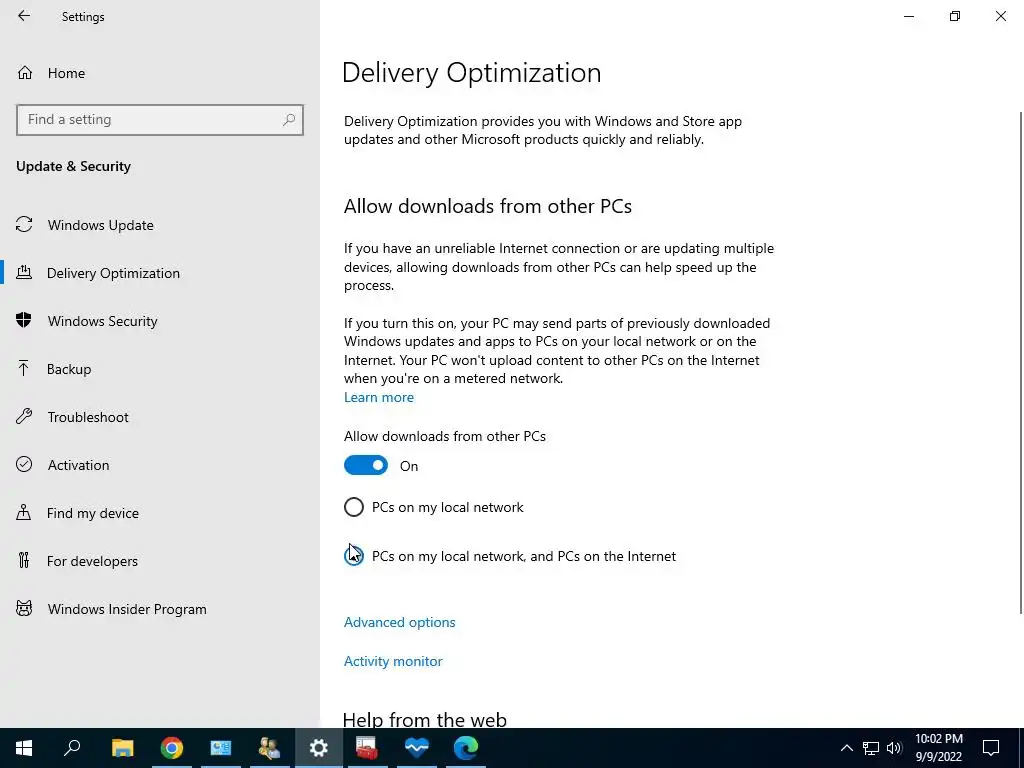Click the Windows Security shield icon
Screen dimensions: 1024x768
[x=24, y=320]
